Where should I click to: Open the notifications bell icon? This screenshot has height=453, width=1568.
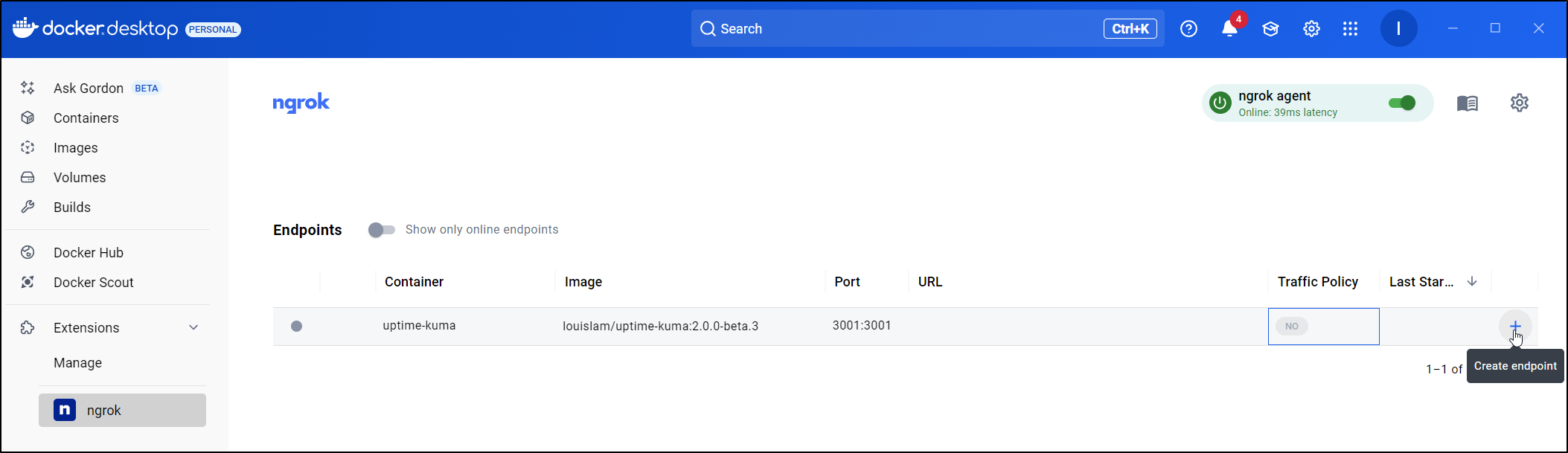click(x=1229, y=29)
